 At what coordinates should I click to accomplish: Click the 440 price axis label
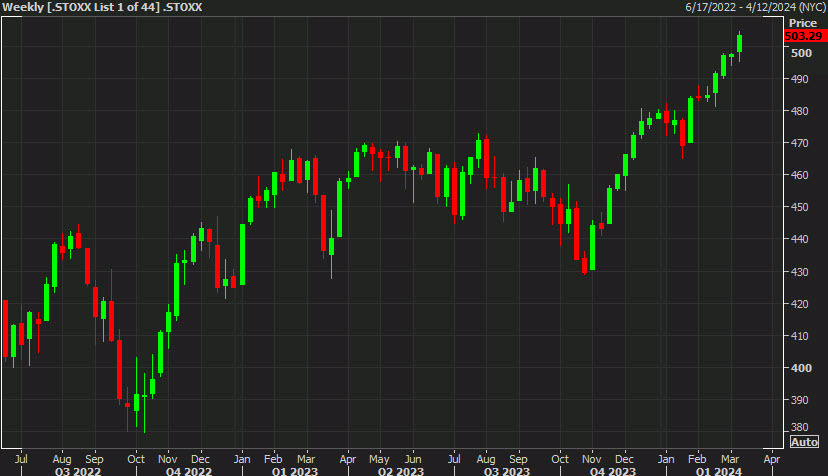[799, 239]
